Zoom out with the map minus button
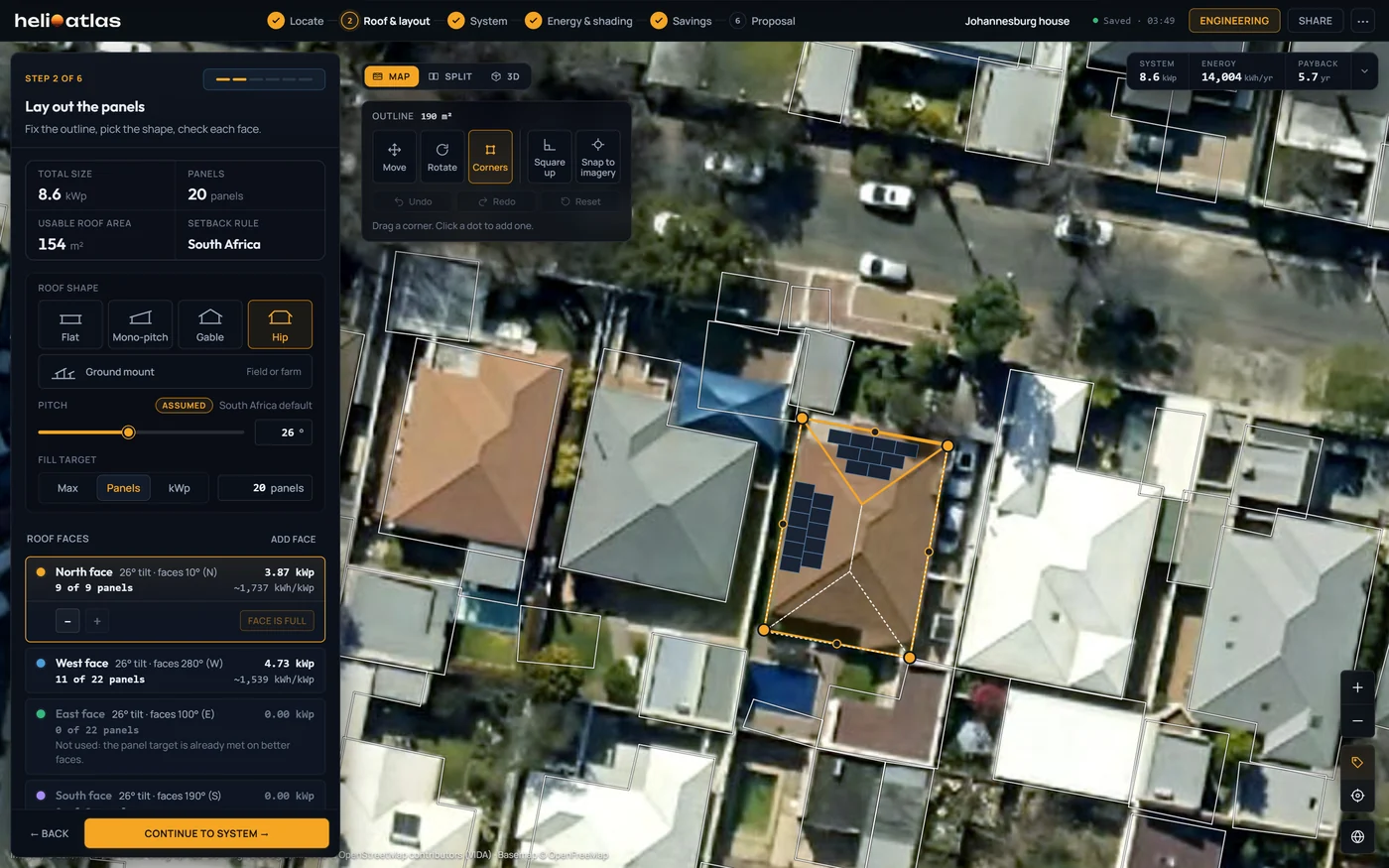Image resolution: width=1389 pixels, height=868 pixels. tap(1357, 721)
